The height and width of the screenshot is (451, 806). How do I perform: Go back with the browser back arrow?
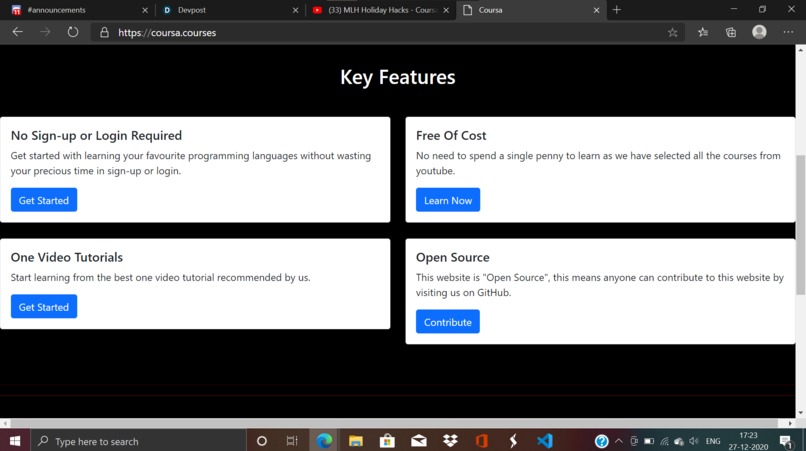(17, 32)
